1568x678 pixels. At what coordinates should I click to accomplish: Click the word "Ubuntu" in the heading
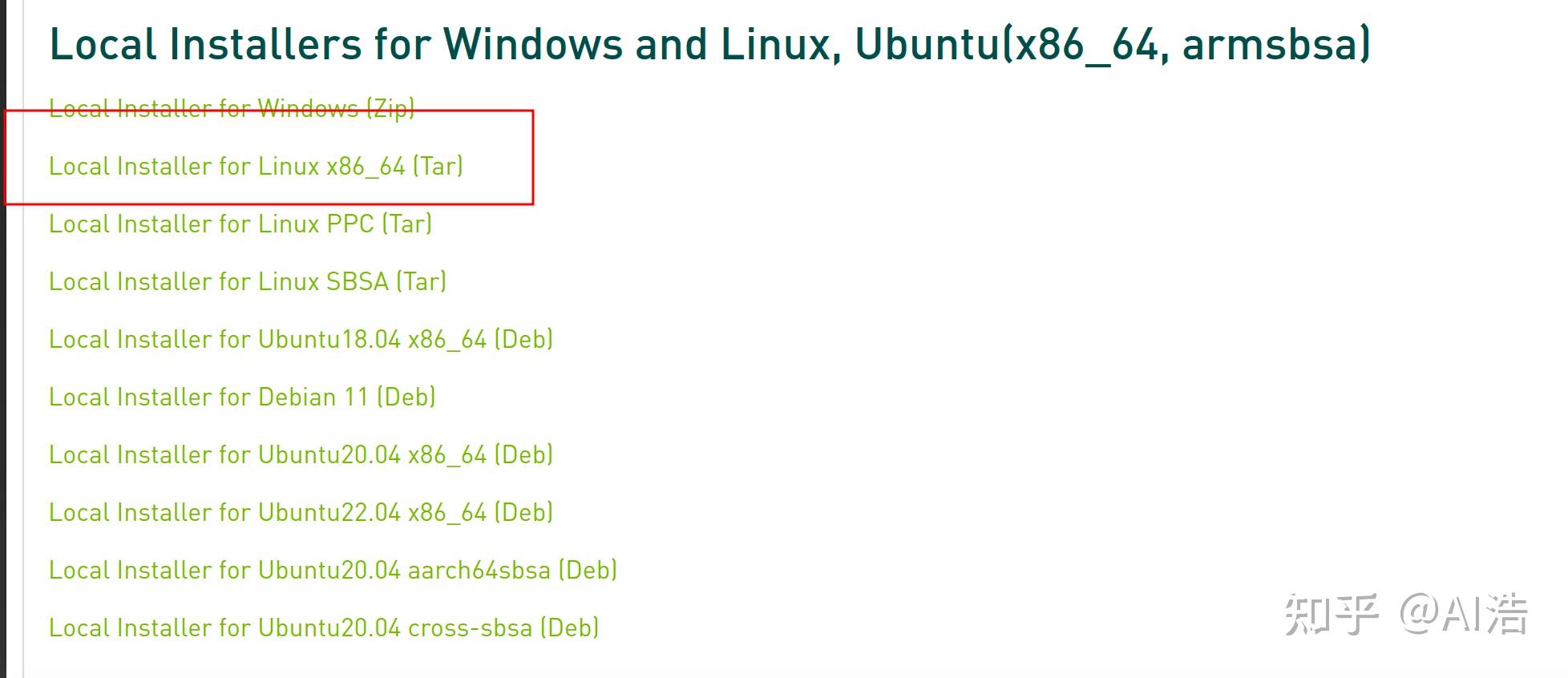point(927,44)
